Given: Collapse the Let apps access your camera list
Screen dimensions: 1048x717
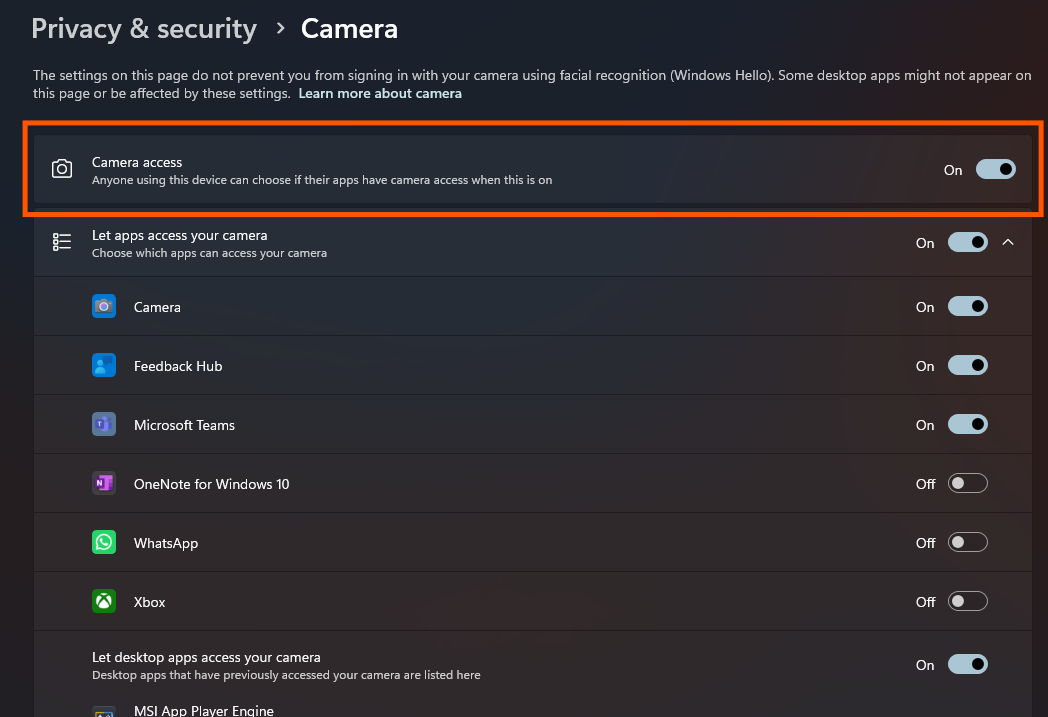Looking at the screenshot, I should (x=1008, y=242).
